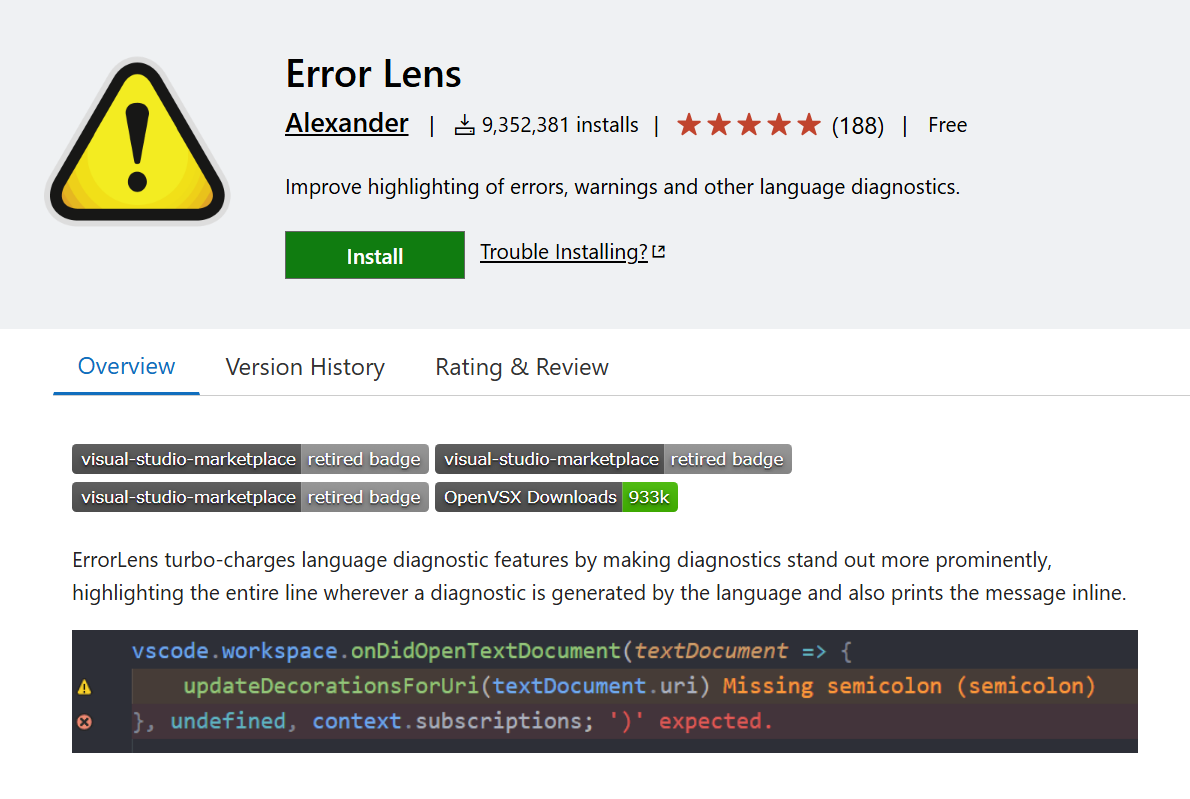Switch to the Overview tab
This screenshot has width=1190, height=799.
pos(127,366)
